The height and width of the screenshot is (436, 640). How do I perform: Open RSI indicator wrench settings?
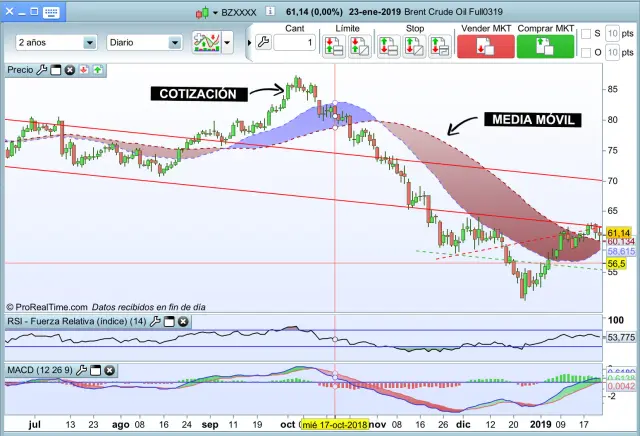[x=156, y=321]
